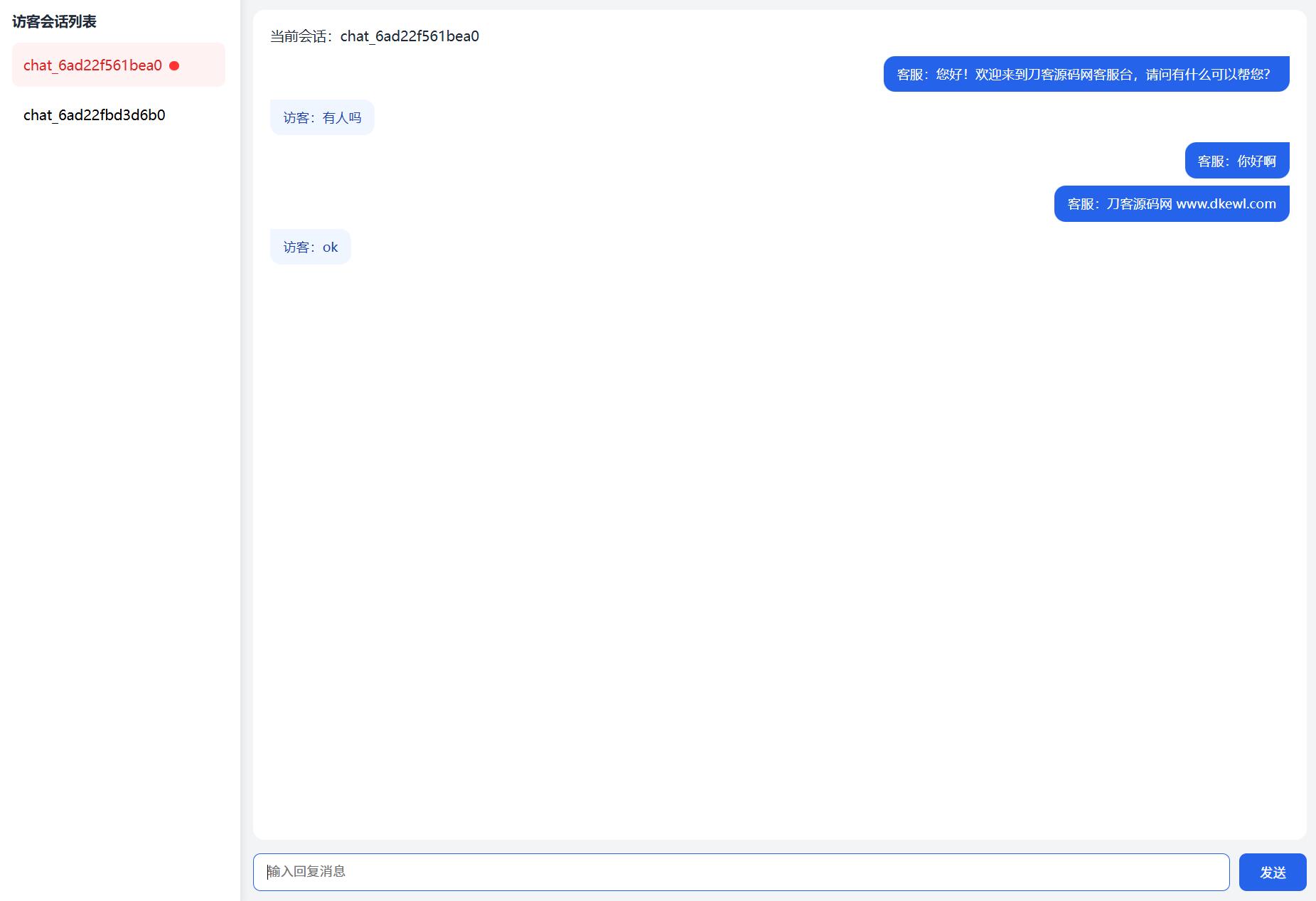This screenshot has height=901, width=1316.
Task: Click agent message 你好啊
Action: (x=1237, y=161)
